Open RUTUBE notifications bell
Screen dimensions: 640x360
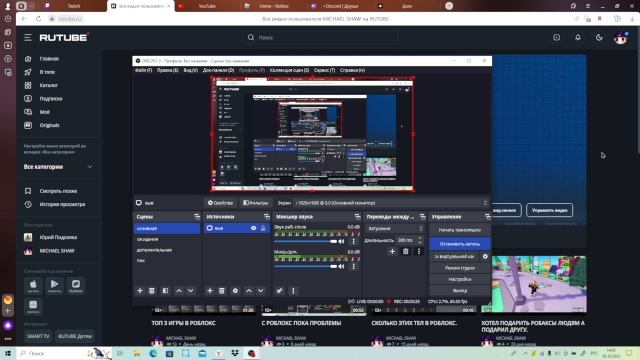578,38
